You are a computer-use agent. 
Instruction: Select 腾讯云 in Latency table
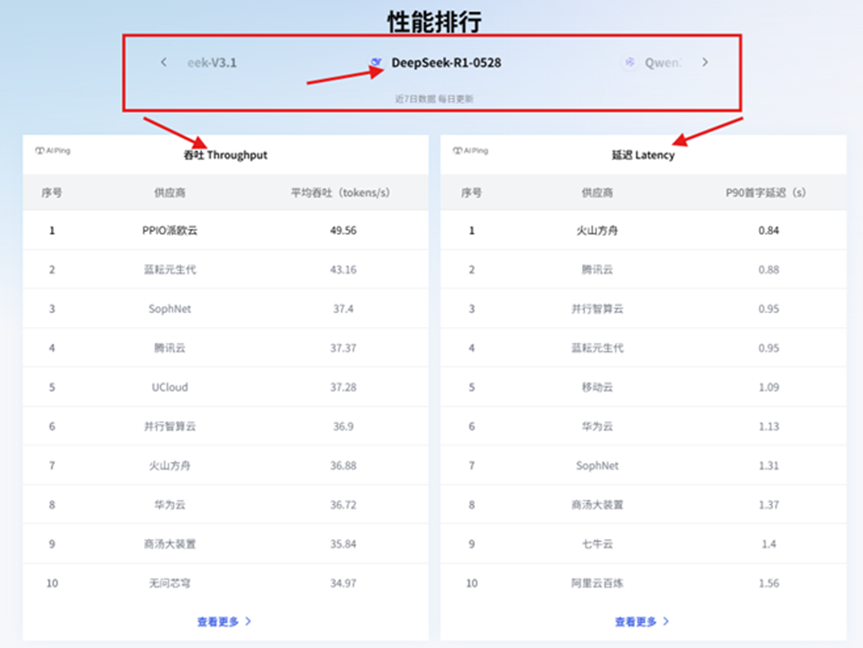pos(597,269)
